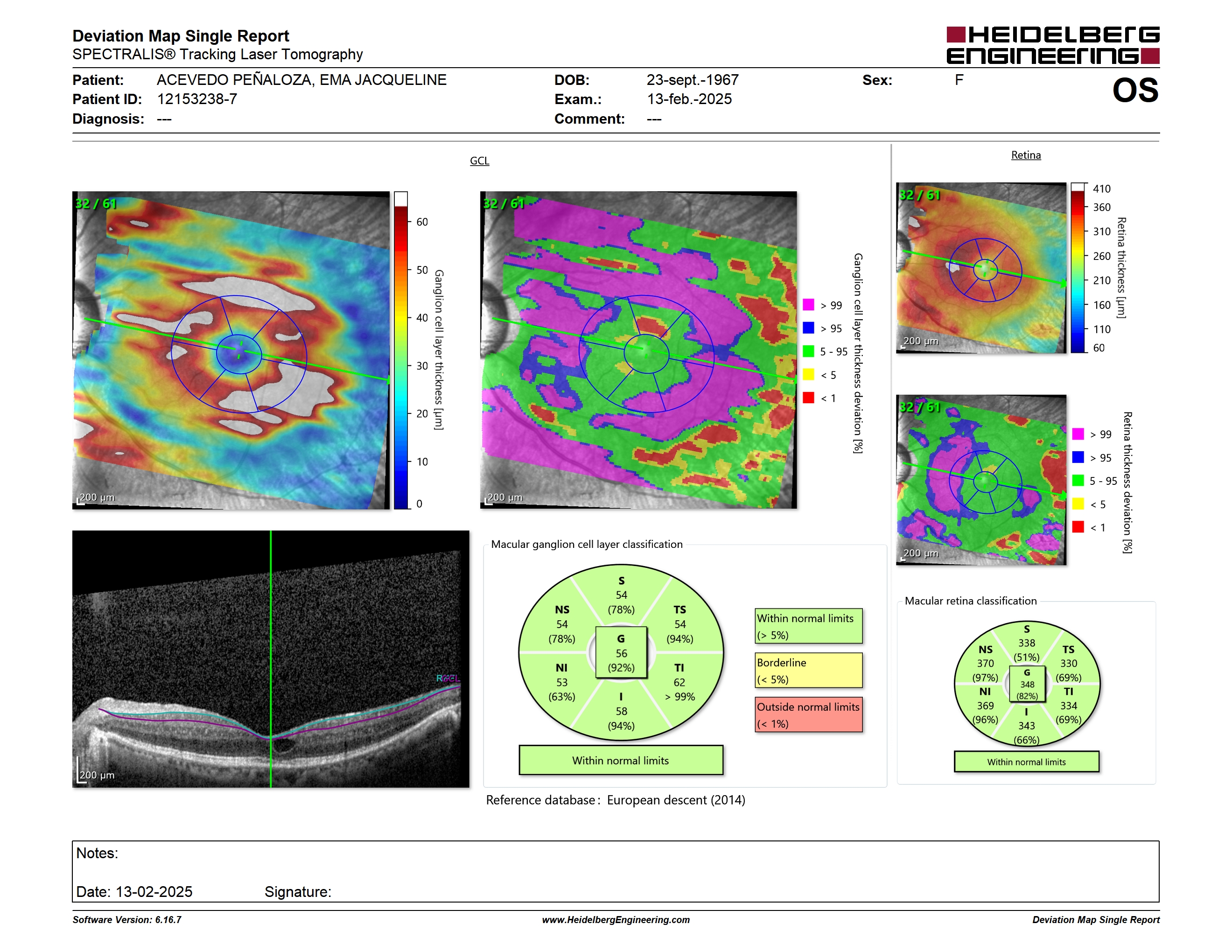Select the OCT B-scan cross-section image

coord(271,659)
